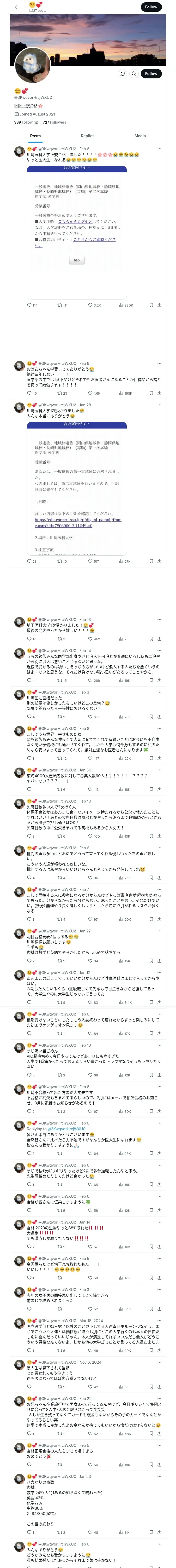
Task: Open more options on the Jan 28 post
Action: click(x=160, y=405)
